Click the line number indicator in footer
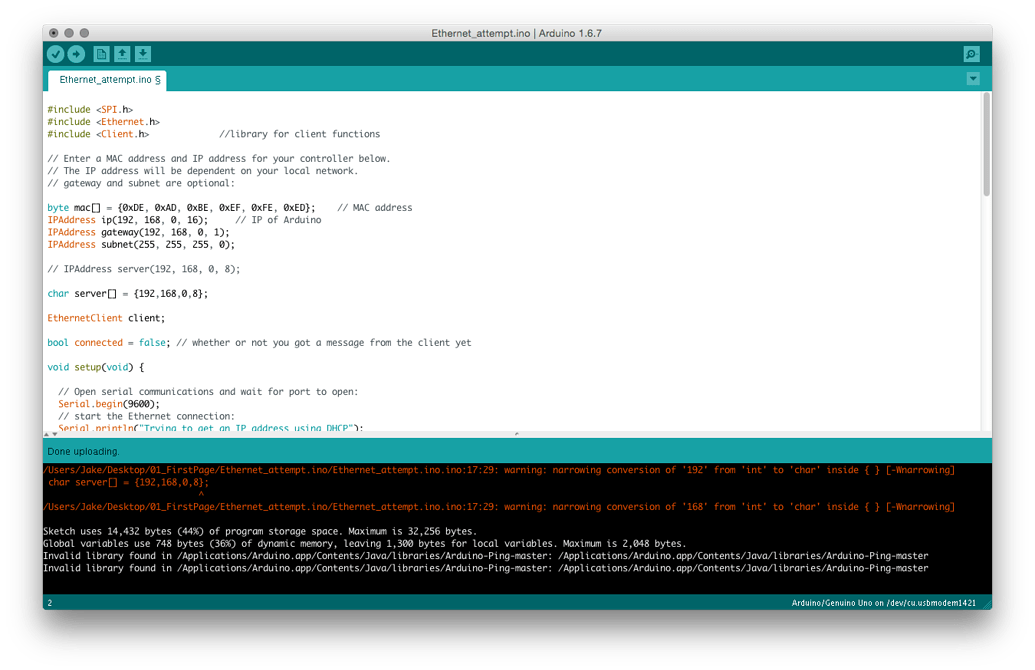This screenshot has height=670, width=1035. click(x=50, y=603)
